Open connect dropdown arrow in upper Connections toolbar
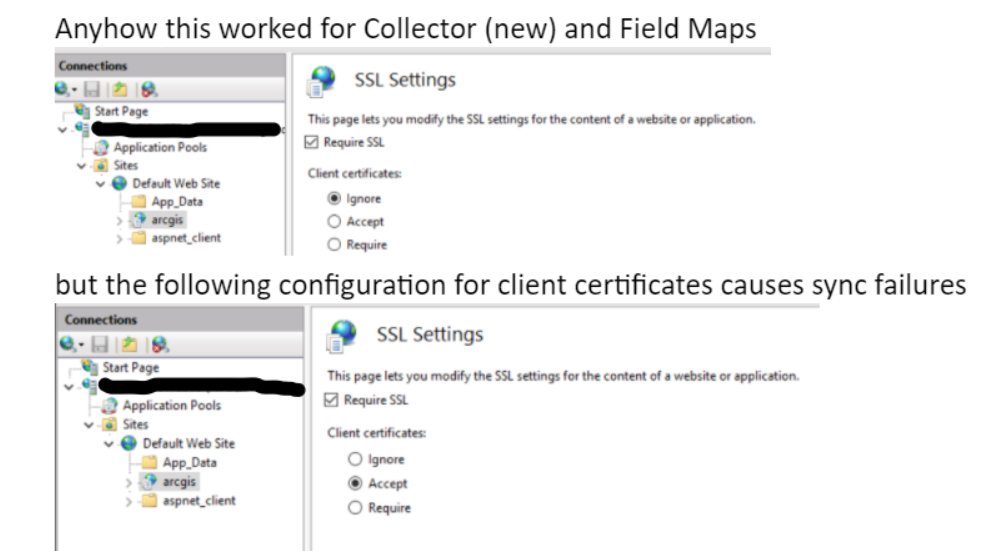Viewport: 986px width, 551px height. 74,90
